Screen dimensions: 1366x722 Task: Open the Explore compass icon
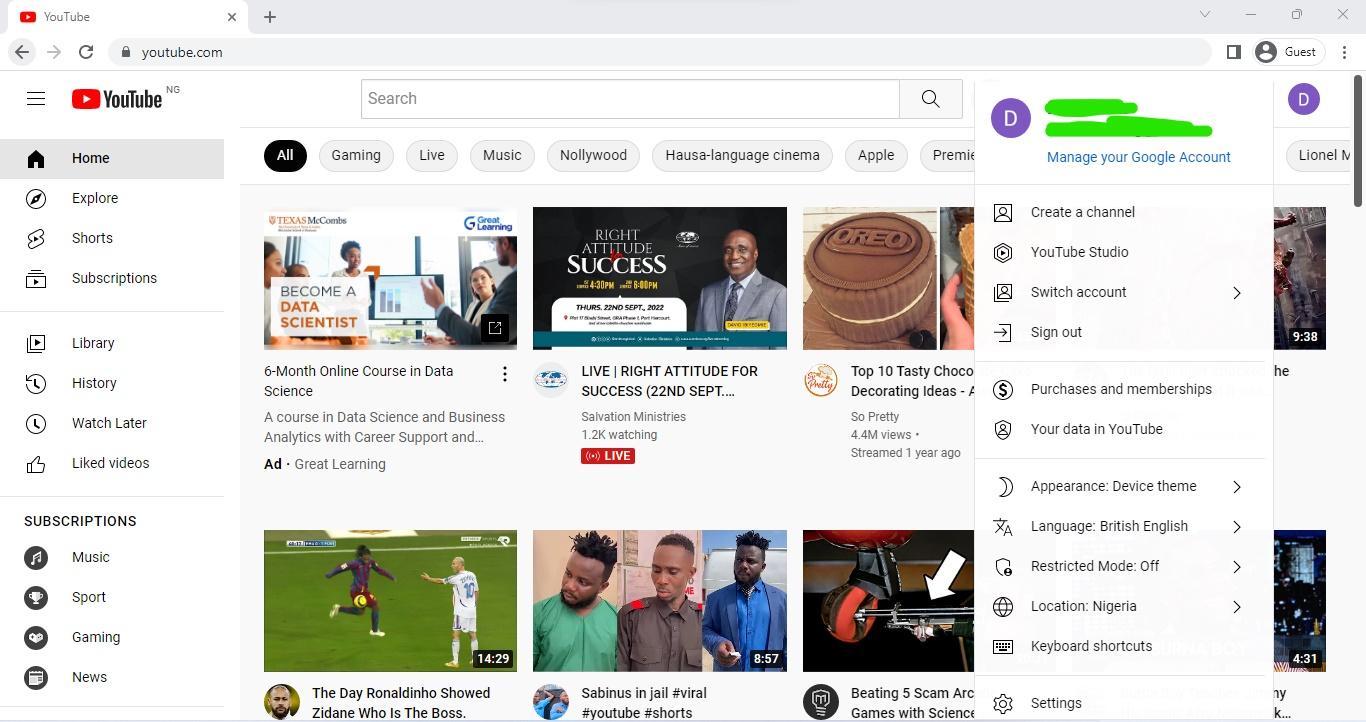pos(36,198)
